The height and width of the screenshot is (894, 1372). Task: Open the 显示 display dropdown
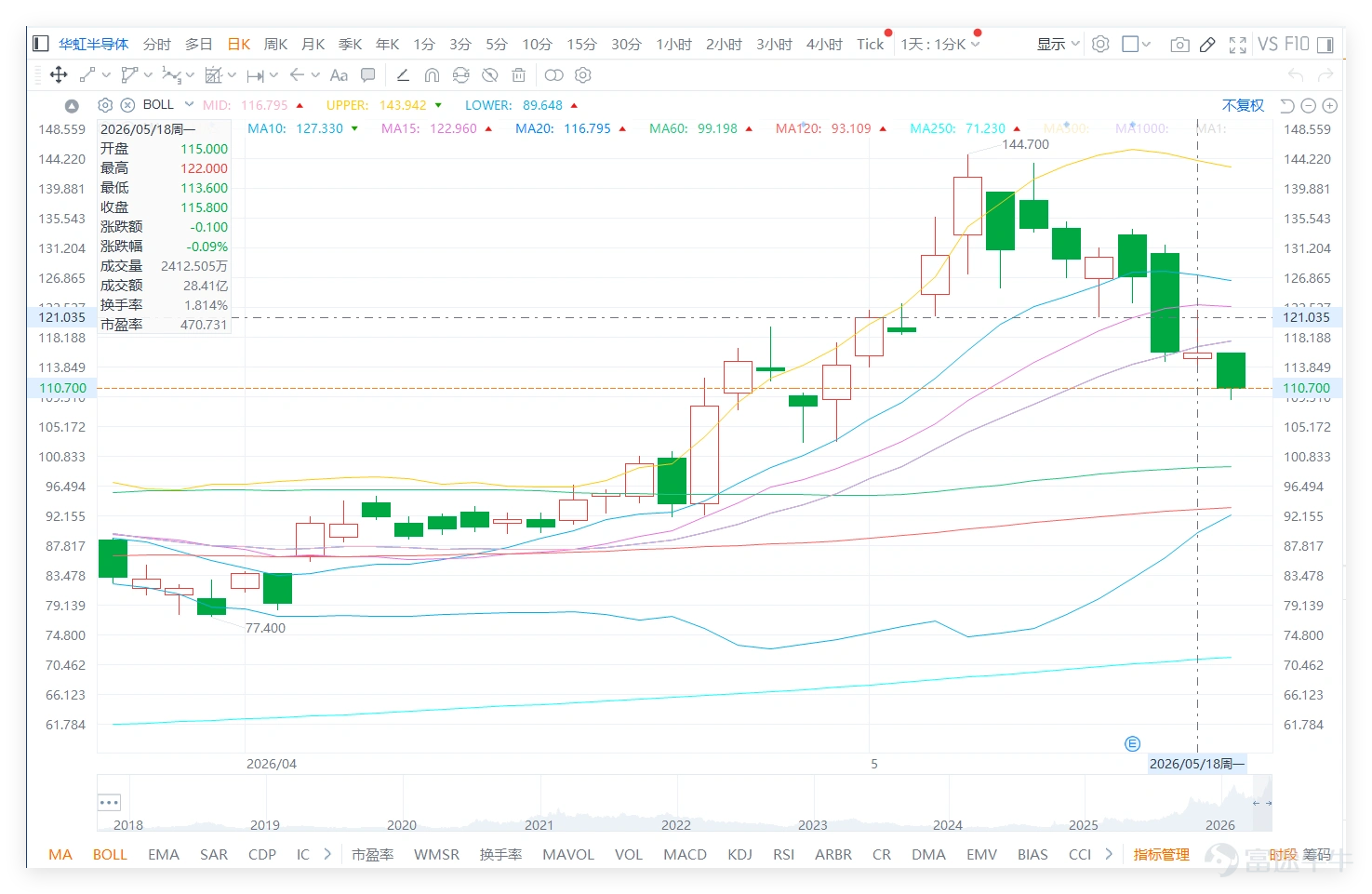click(x=1058, y=44)
